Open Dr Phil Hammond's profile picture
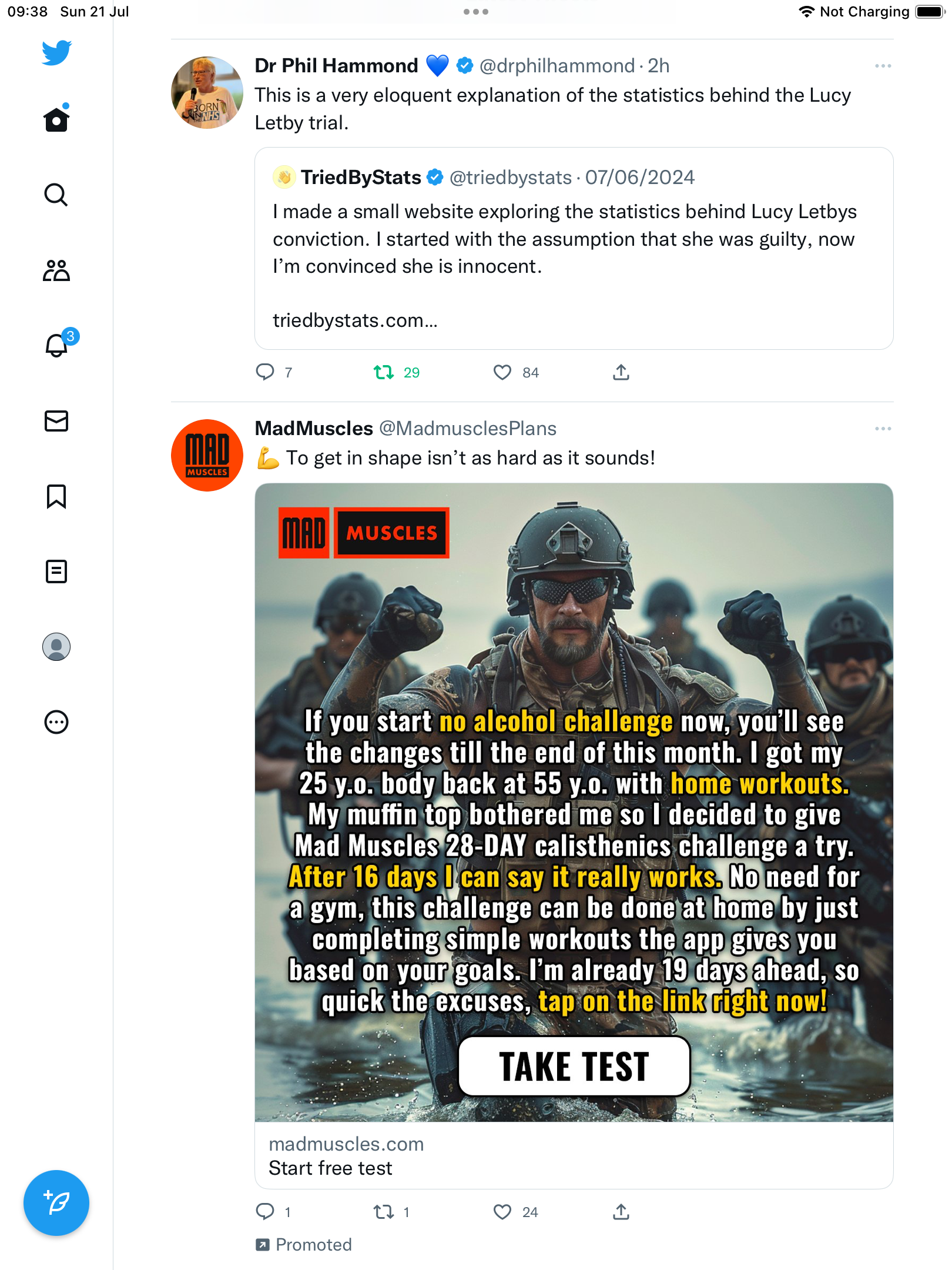The height and width of the screenshot is (1270, 952). click(x=207, y=92)
